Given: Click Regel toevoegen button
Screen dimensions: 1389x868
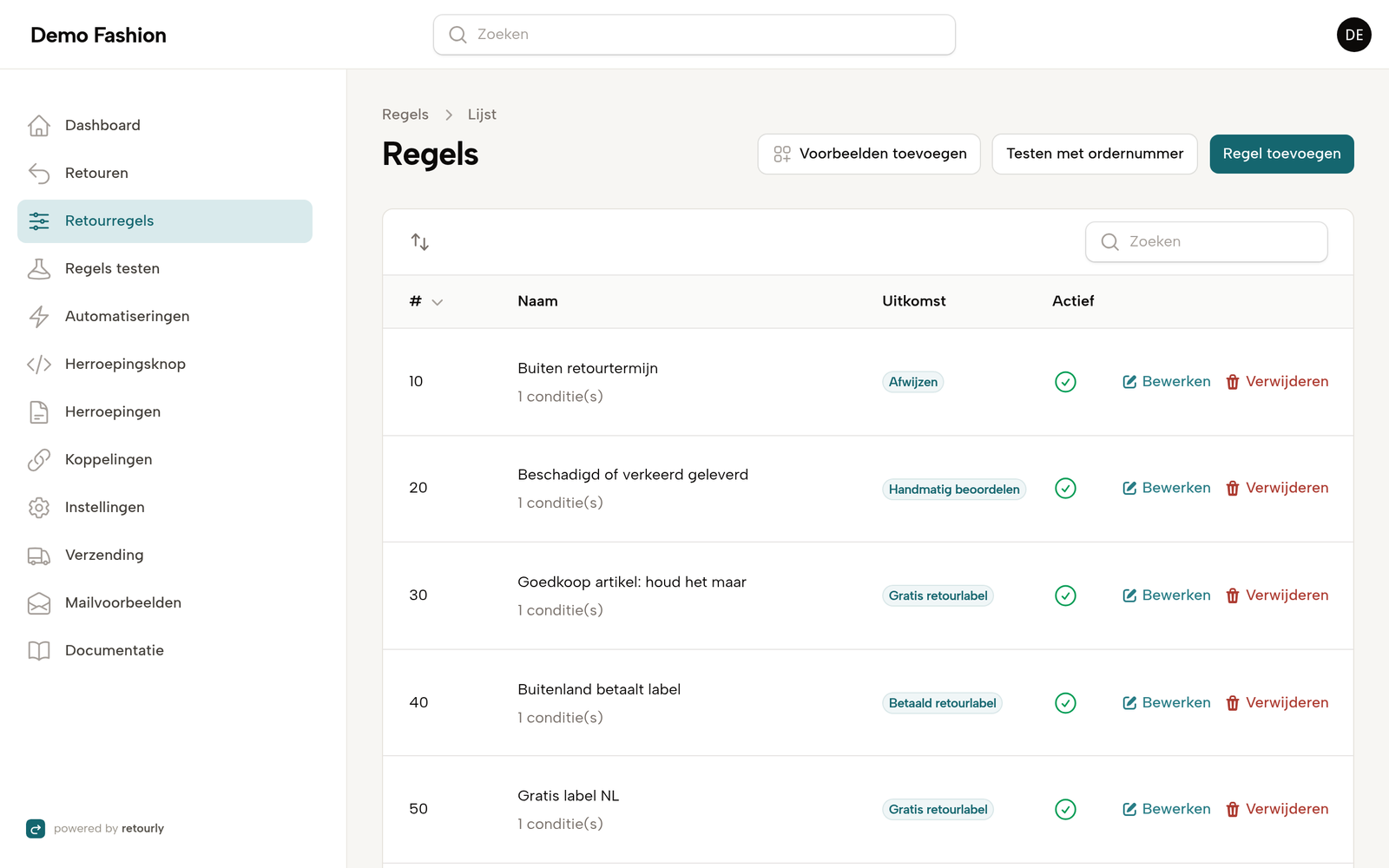Looking at the screenshot, I should [x=1281, y=154].
